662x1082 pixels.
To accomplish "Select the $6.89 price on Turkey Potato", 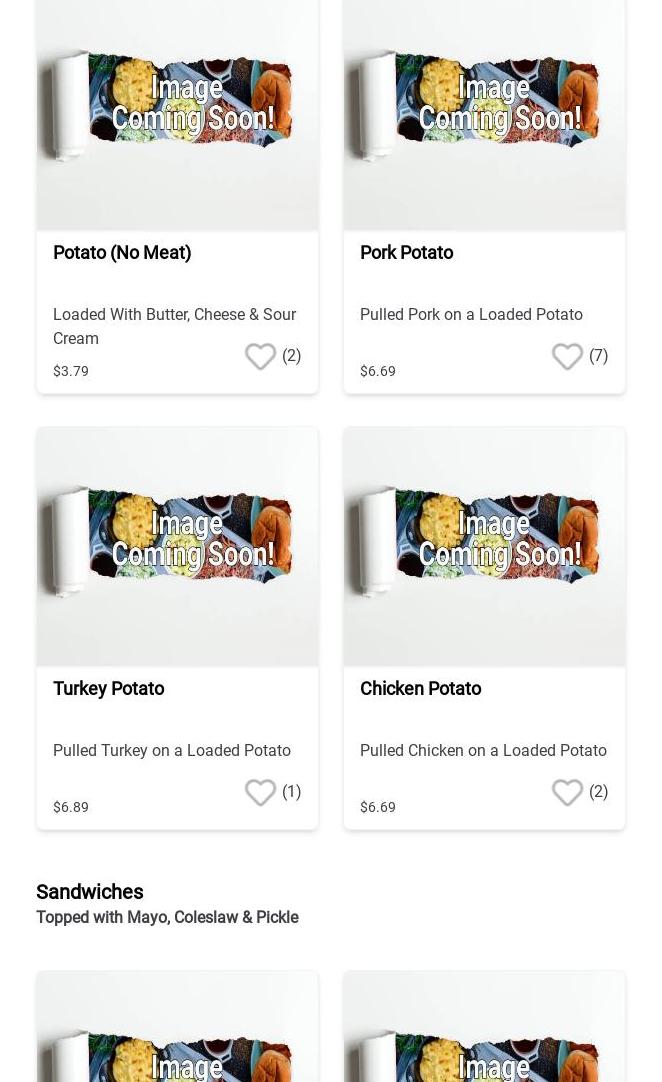I will (x=71, y=807).
